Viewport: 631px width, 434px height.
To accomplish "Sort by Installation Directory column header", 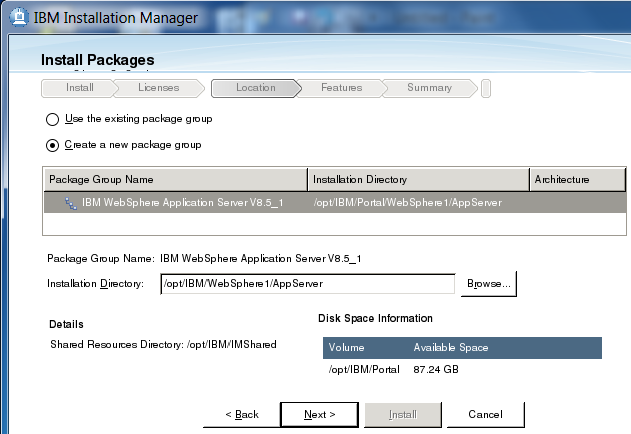I will pyautogui.click(x=419, y=180).
